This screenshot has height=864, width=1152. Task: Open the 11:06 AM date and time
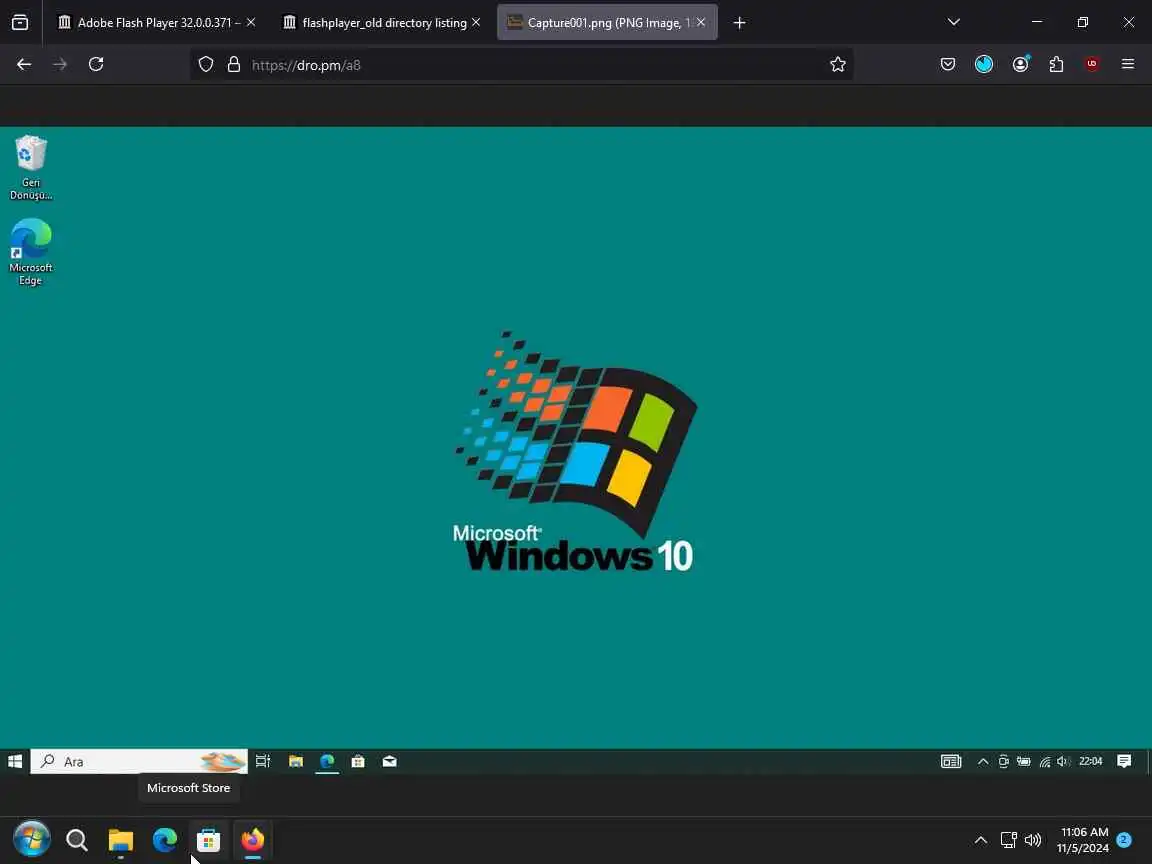coord(1083,840)
